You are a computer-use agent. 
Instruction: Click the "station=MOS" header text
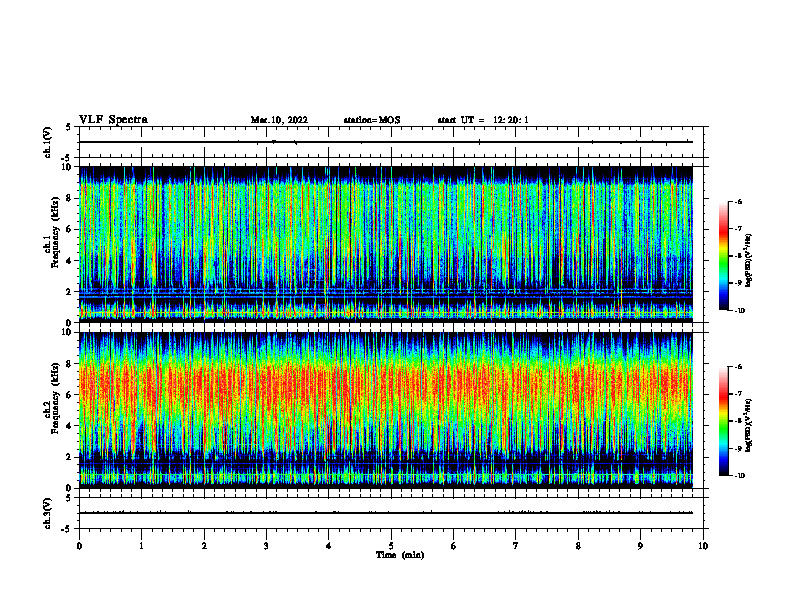click(x=372, y=120)
